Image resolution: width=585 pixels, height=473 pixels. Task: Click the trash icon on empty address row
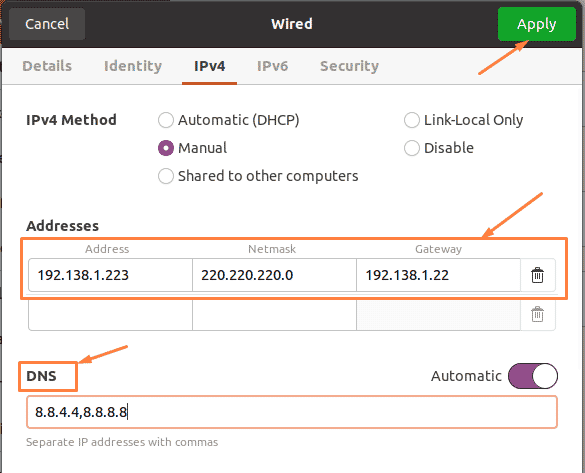point(537,314)
